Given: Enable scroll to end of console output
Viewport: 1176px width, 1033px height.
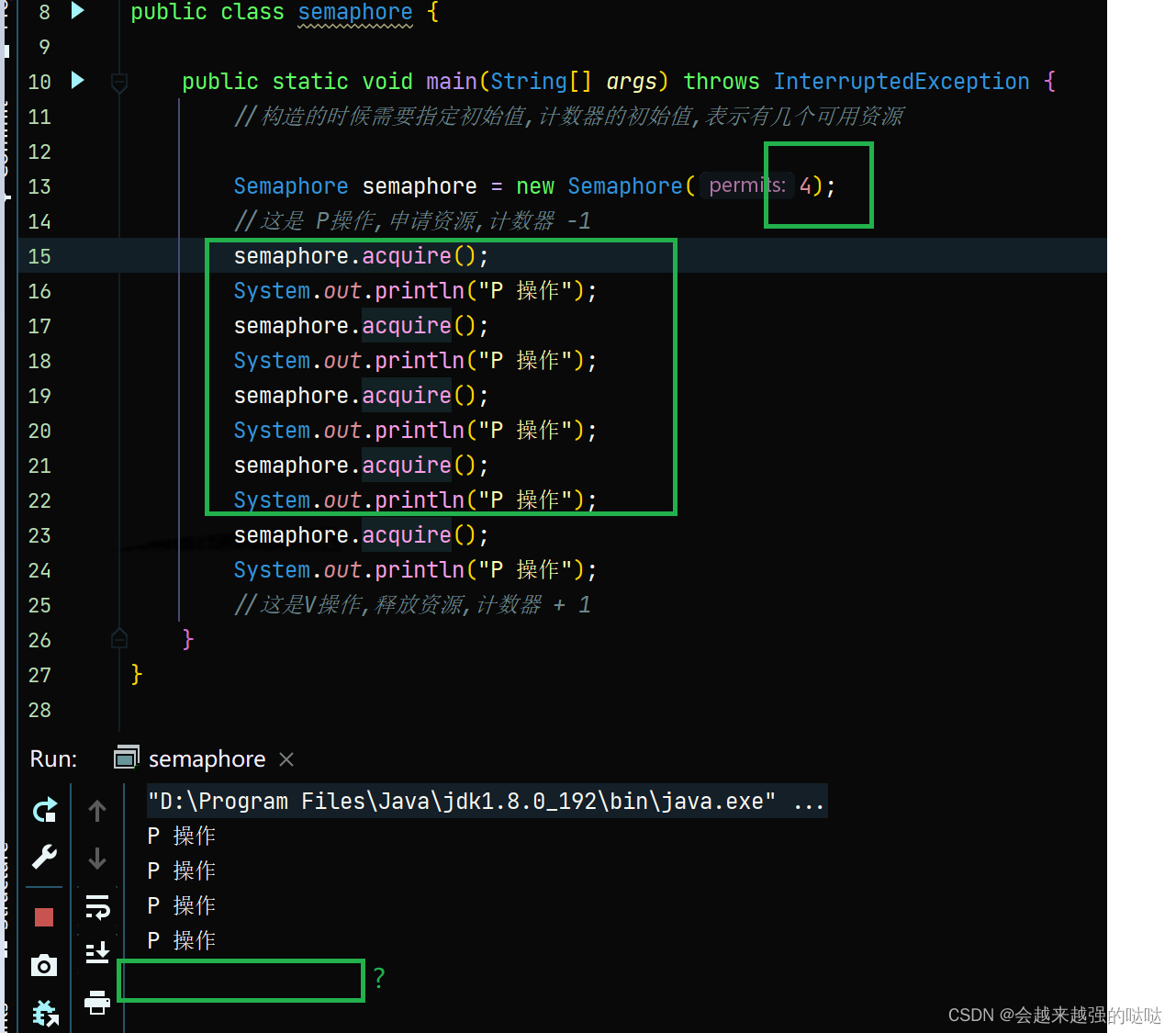Looking at the screenshot, I should click(97, 952).
